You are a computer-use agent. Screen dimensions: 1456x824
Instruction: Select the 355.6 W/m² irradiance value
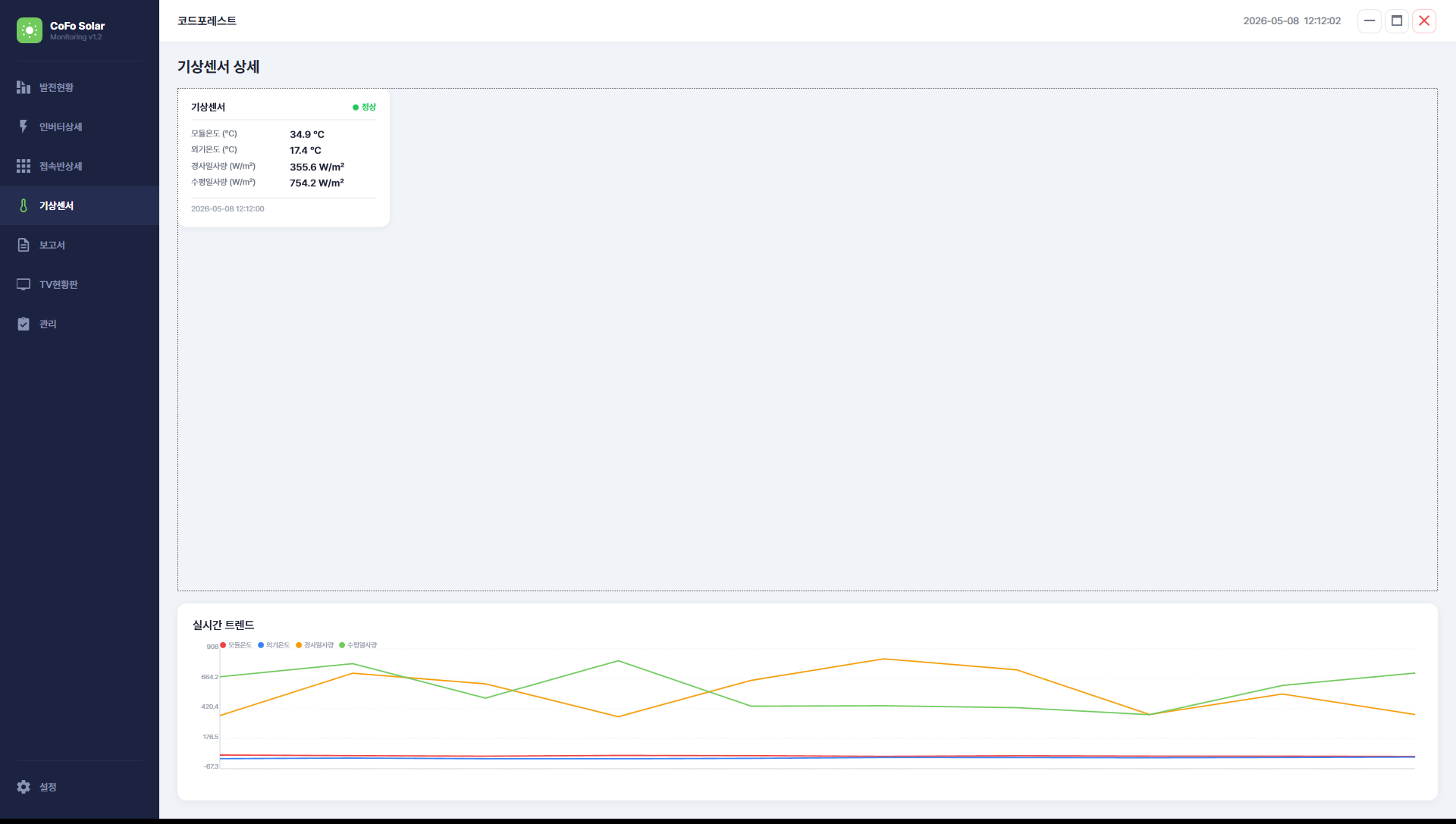click(x=317, y=167)
